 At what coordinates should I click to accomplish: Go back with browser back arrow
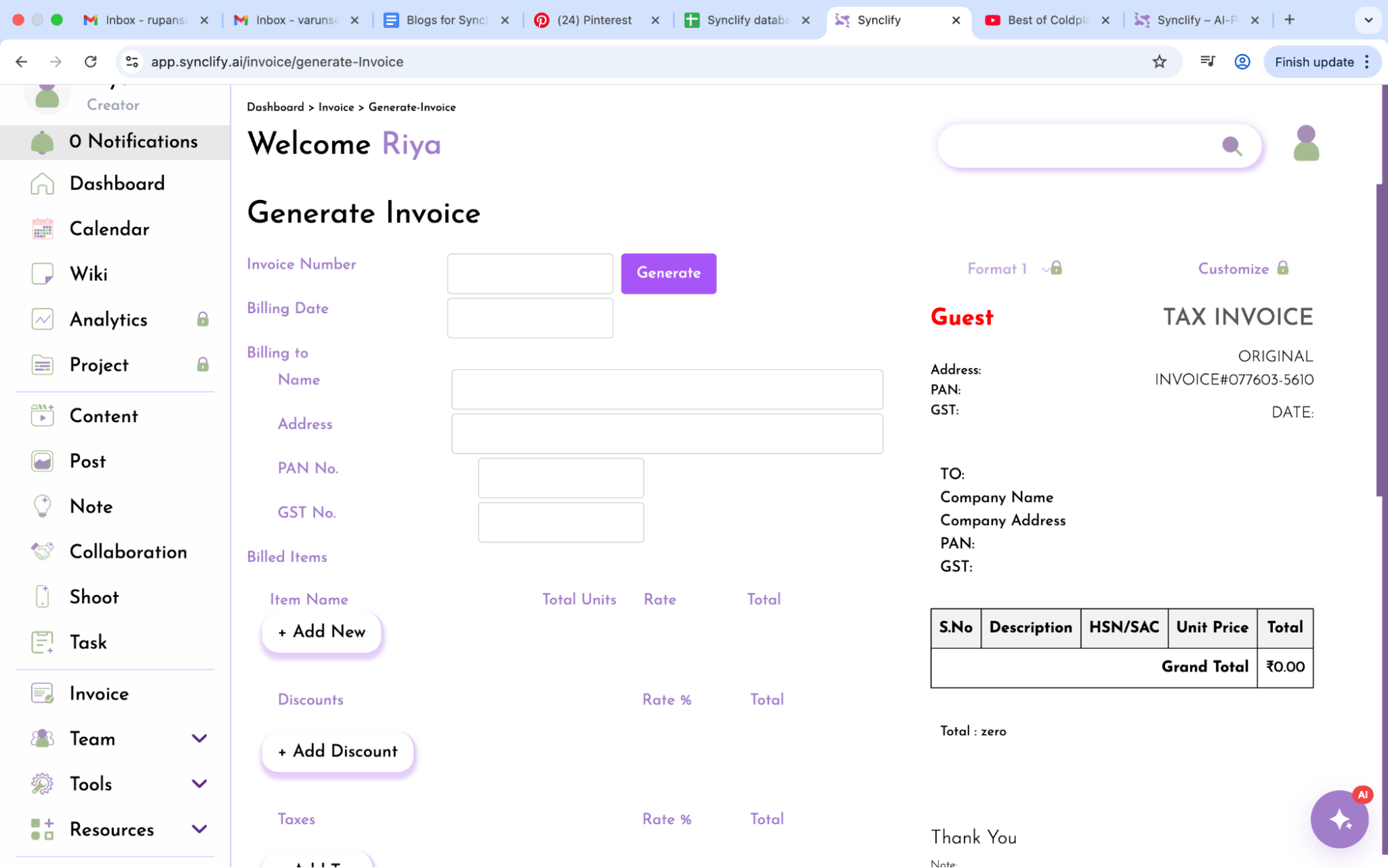[22, 62]
